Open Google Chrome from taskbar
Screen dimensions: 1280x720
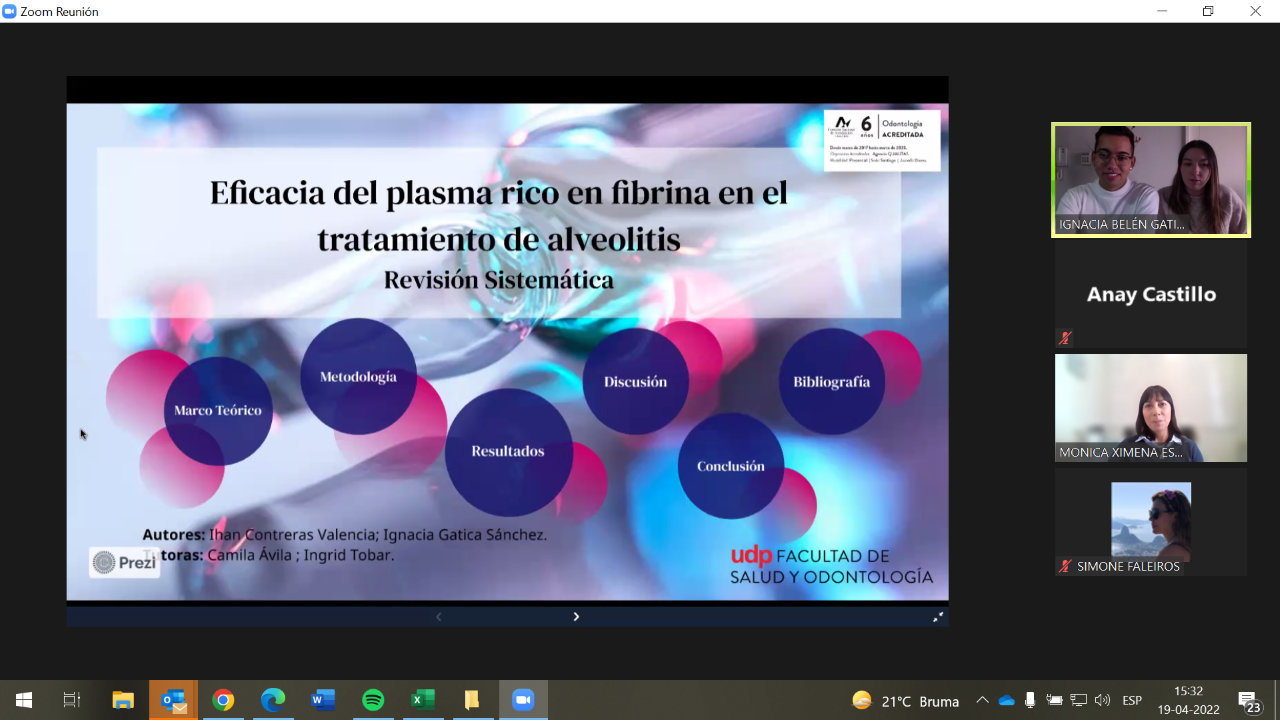223,700
